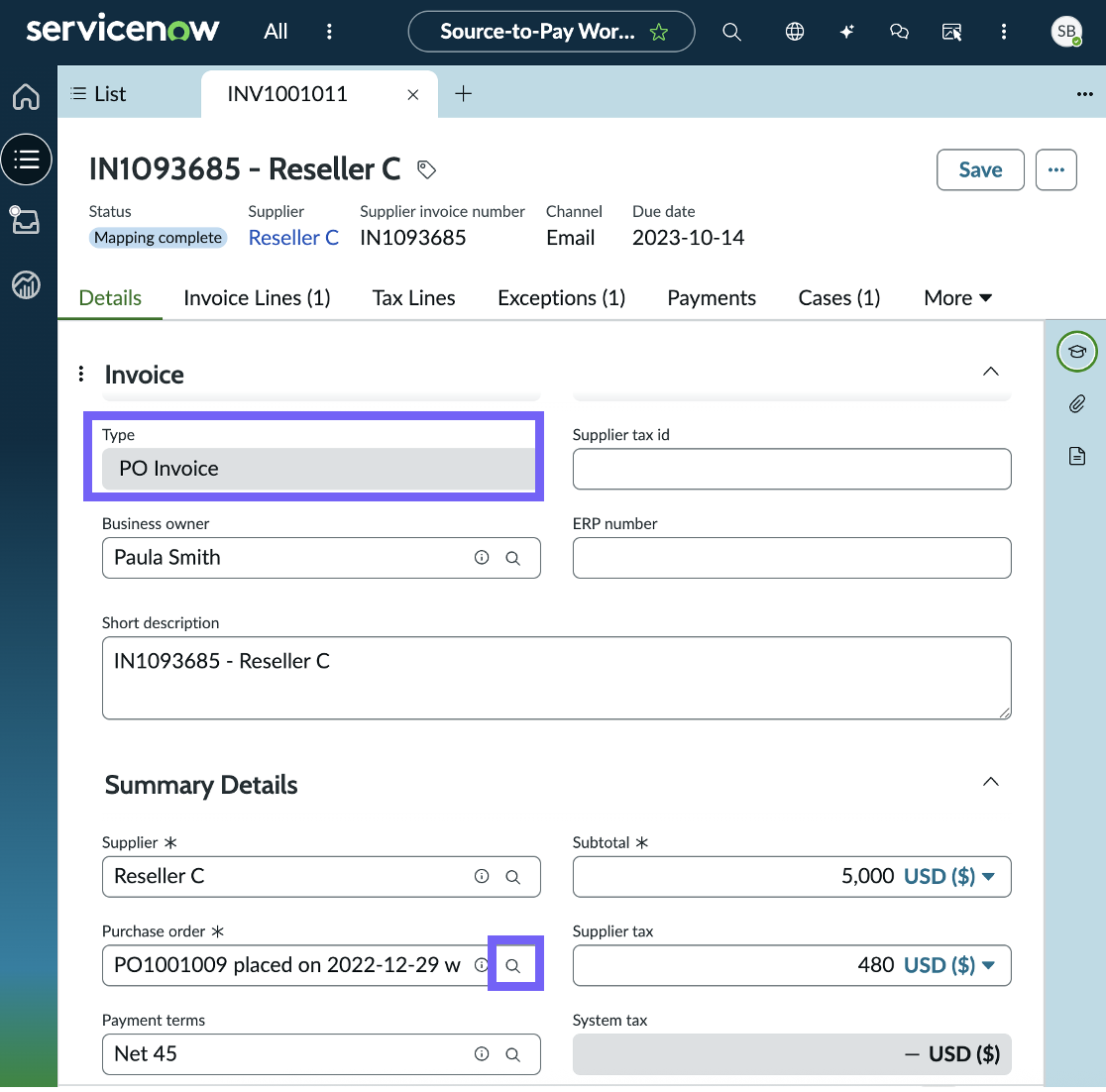Viewport: 1106px width, 1092px height.
Task: Click the SB user avatar
Action: pyautogui.click(x=1066, y=32)
